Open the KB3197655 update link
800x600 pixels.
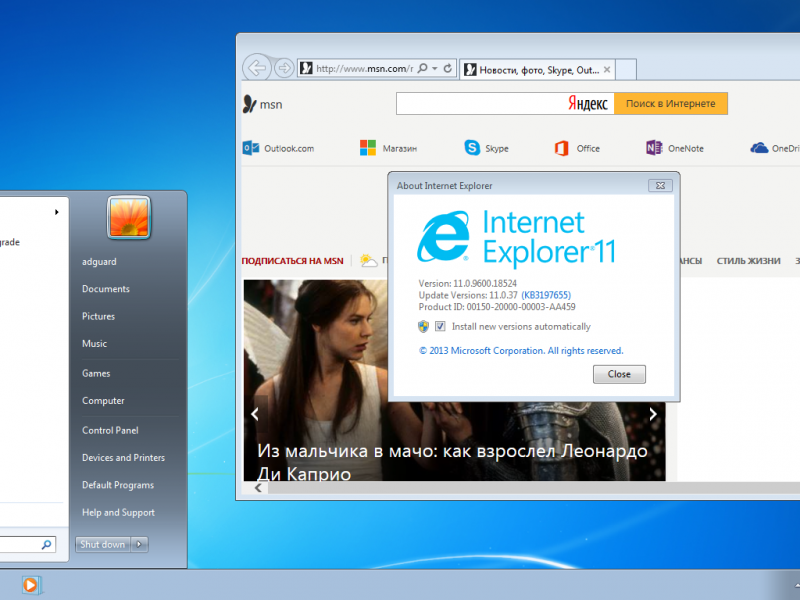[546, 295]
